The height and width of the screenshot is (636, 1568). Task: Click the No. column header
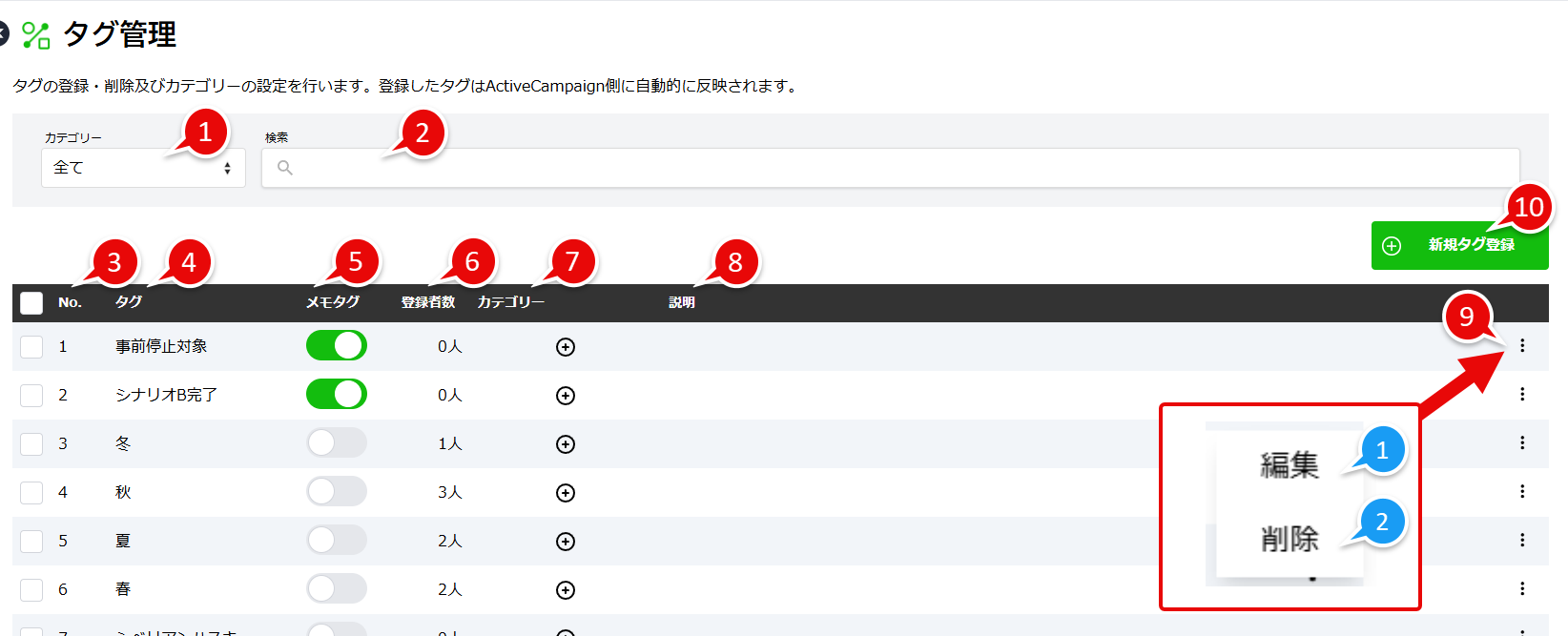point(70,302)
